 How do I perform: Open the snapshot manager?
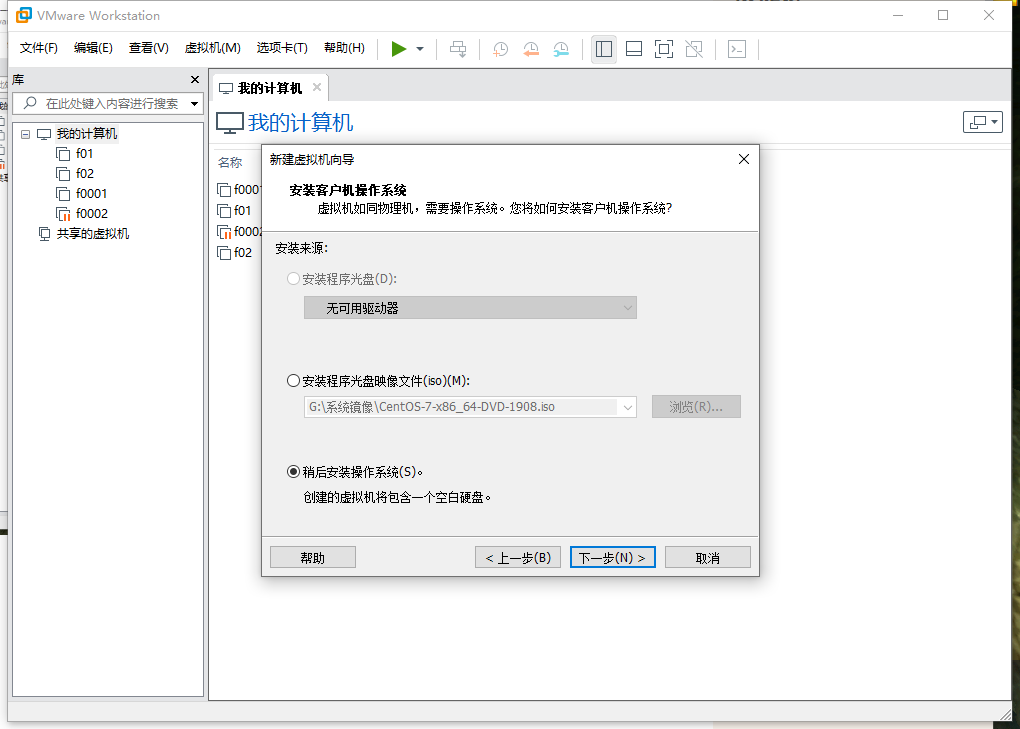click(561, 48)
